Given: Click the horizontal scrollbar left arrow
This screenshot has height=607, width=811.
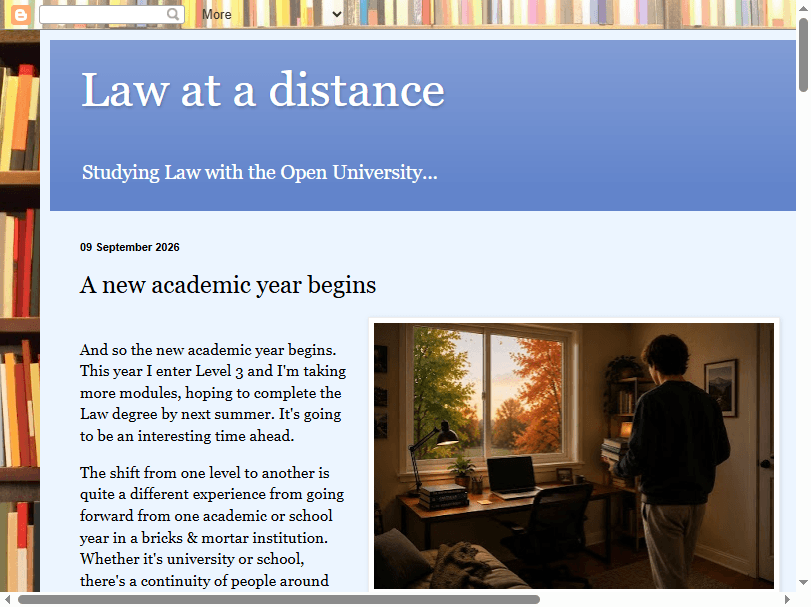Looking at the screenshot, I should click(7, 599).
